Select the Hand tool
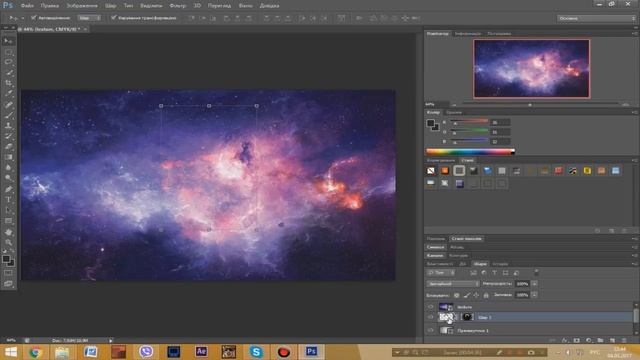 9,232
